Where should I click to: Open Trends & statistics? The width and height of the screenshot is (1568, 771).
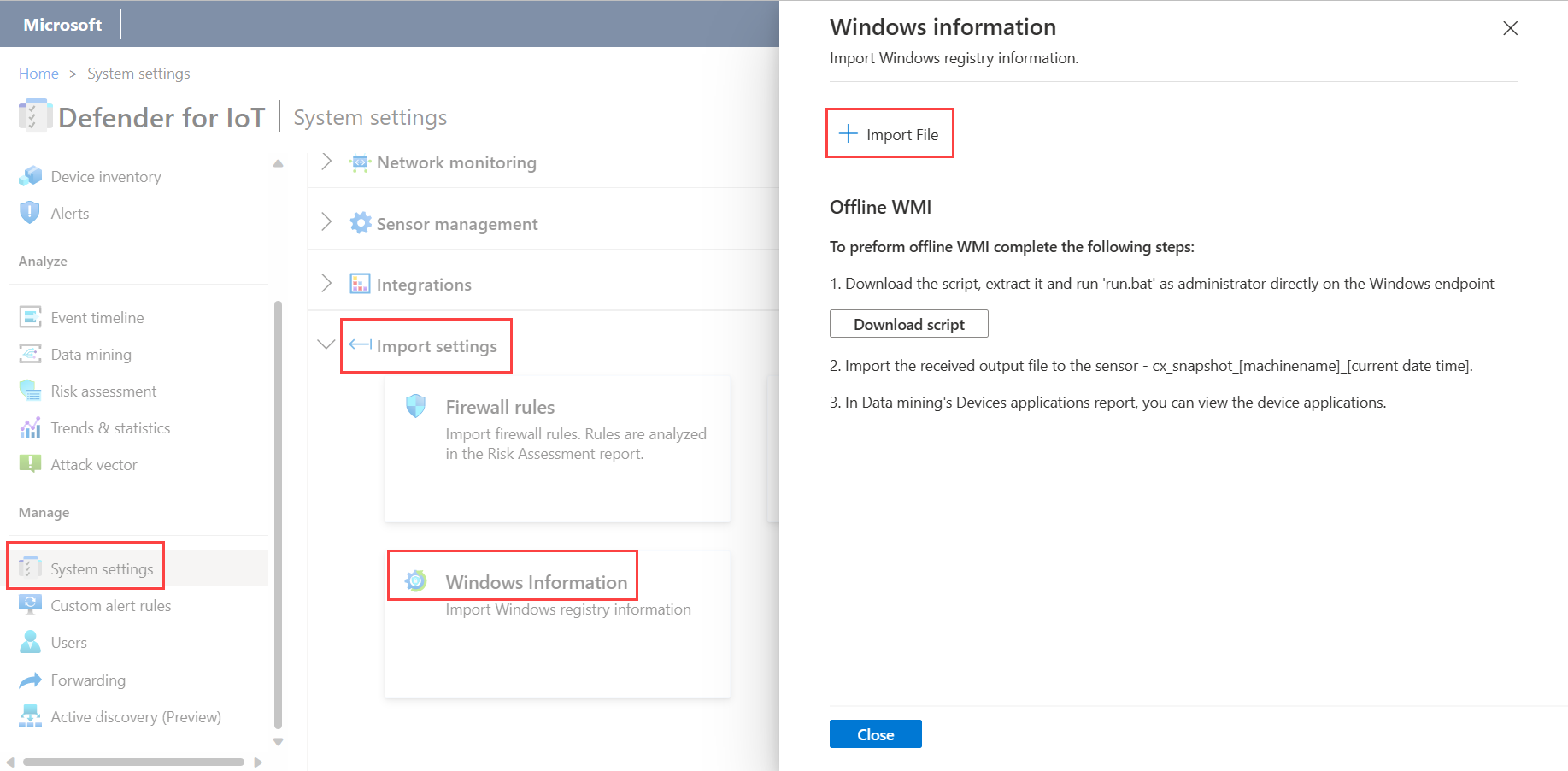[x=110, y=428]
